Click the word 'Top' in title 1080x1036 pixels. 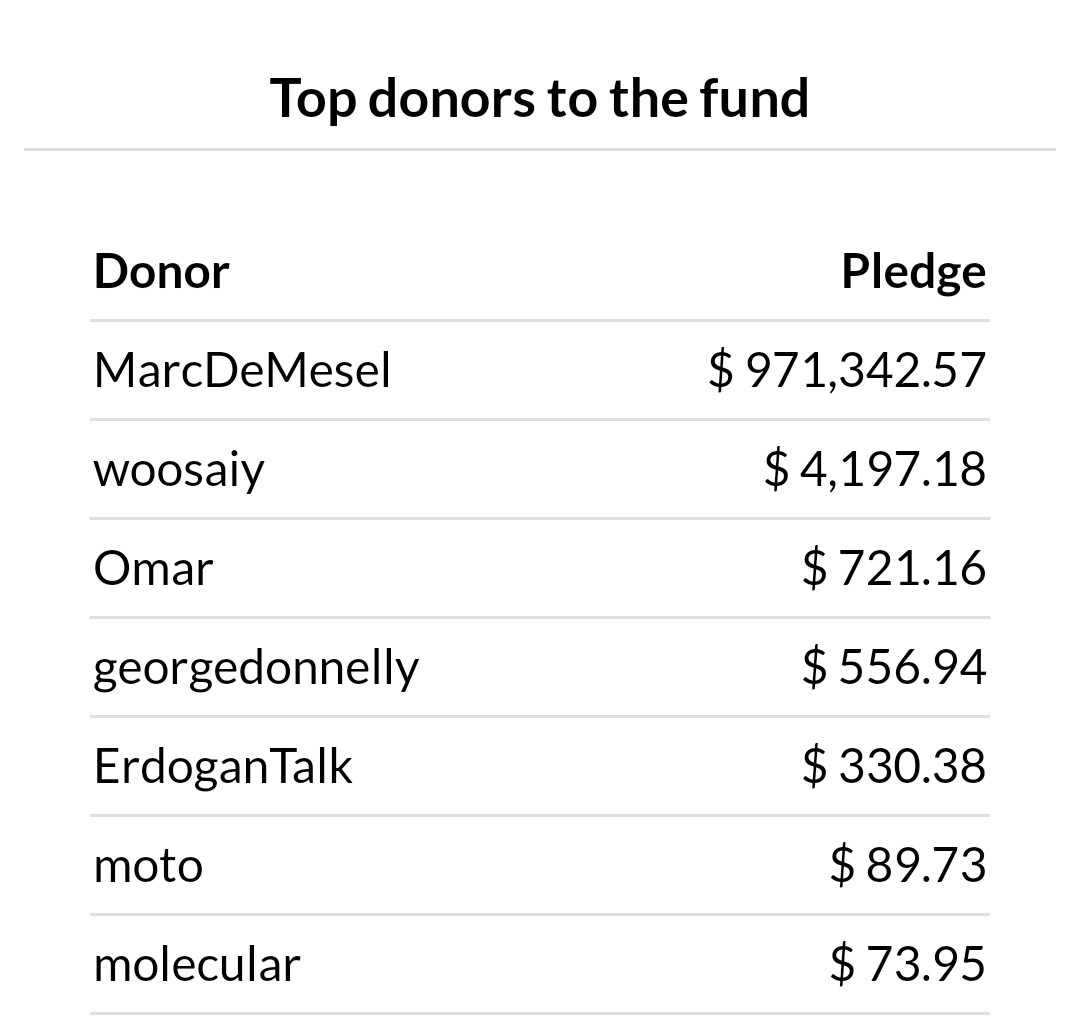(313, 101)
